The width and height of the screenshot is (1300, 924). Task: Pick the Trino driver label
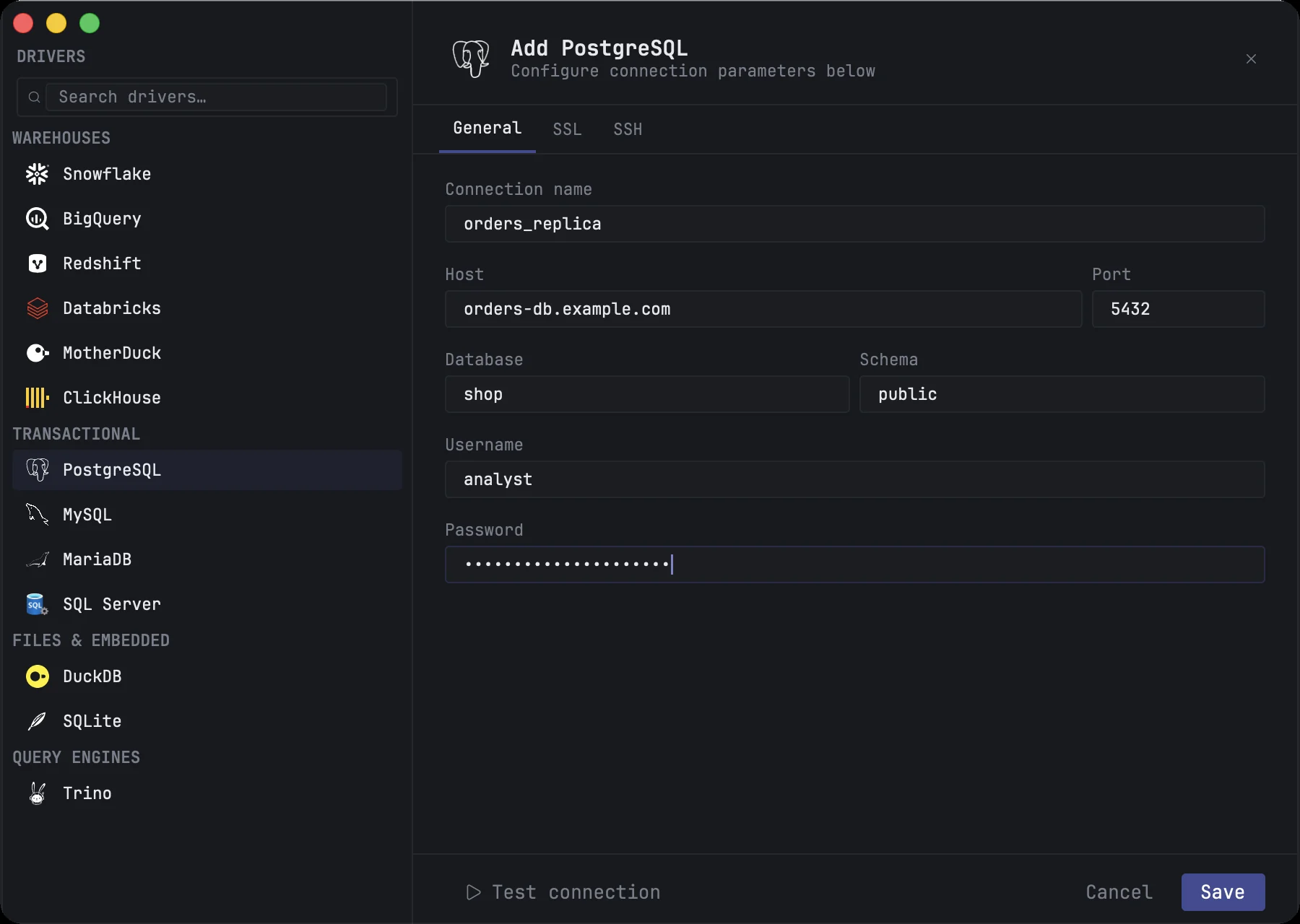87,793
